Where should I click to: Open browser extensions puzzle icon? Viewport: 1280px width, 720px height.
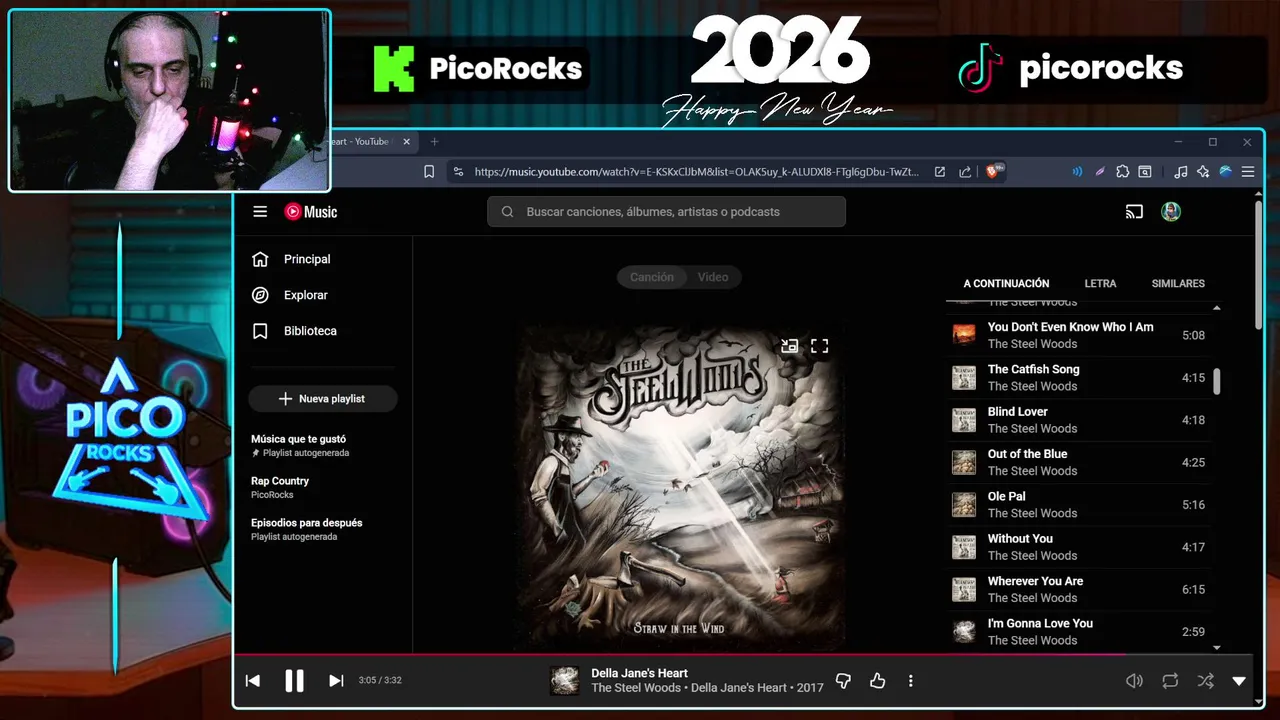(1123, 172)
